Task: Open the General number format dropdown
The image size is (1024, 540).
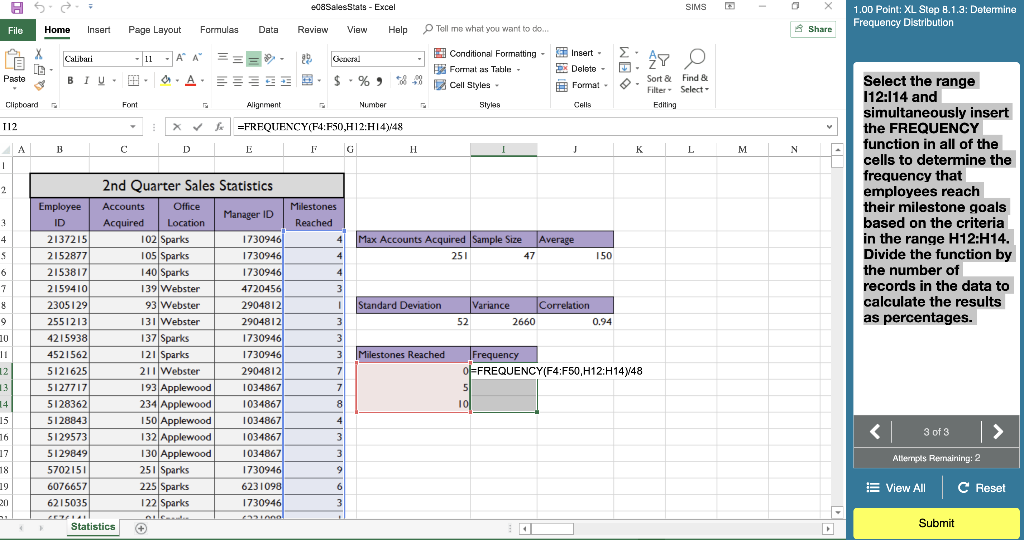Action: pos(419,59)
